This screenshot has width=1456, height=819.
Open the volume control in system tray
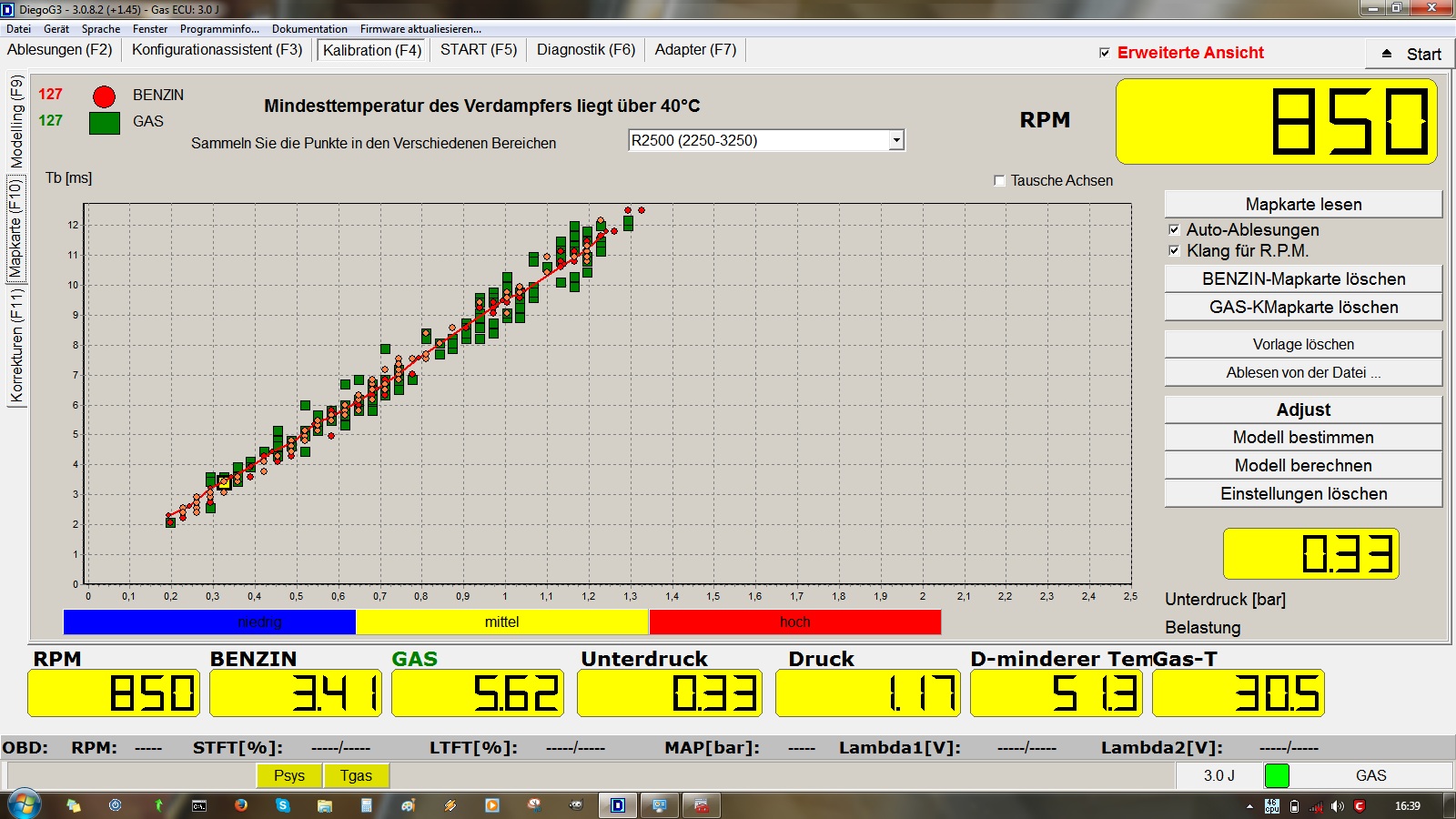[1337, 806]
